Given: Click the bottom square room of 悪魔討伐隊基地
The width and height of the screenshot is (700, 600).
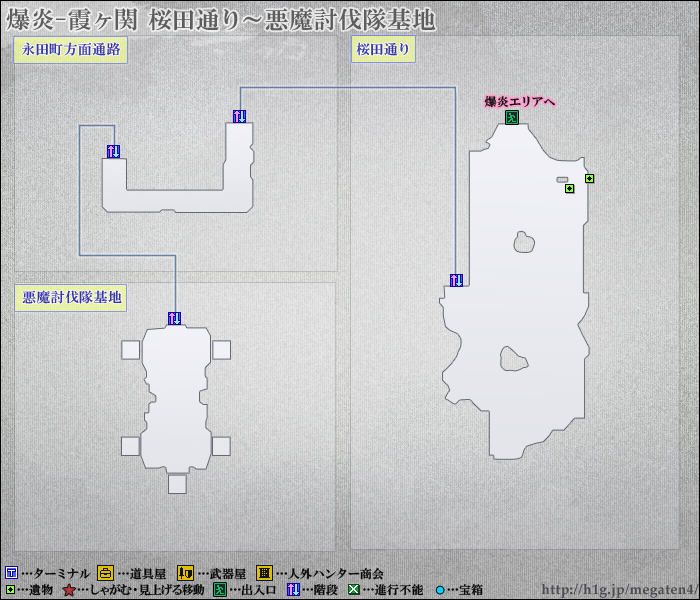Looking at the screenshot, I should [177, 484].
